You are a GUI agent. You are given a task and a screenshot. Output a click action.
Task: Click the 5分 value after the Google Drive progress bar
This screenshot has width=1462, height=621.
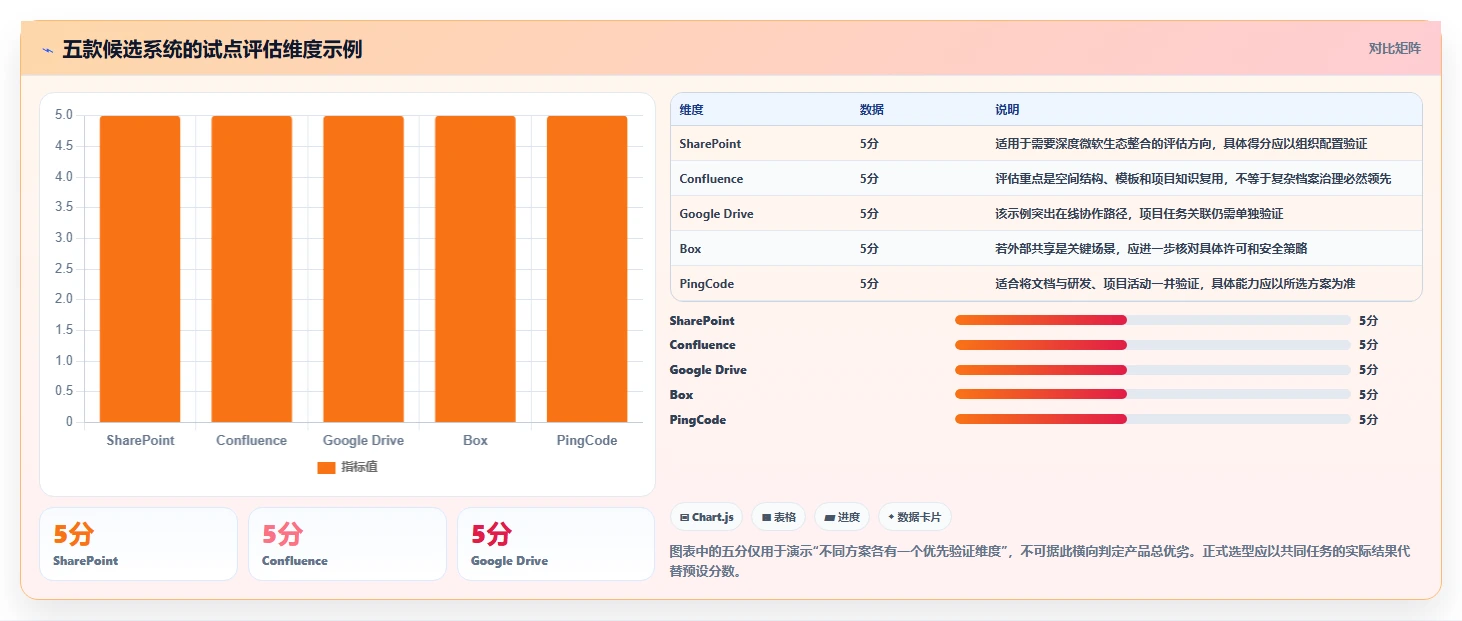(1368, 370)
